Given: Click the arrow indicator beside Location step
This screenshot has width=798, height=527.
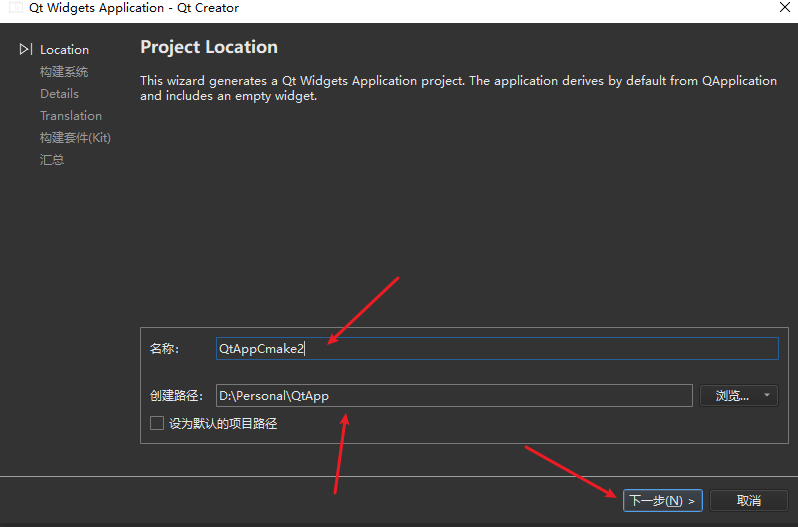Looking at the screenshot, I should (25, 49).
